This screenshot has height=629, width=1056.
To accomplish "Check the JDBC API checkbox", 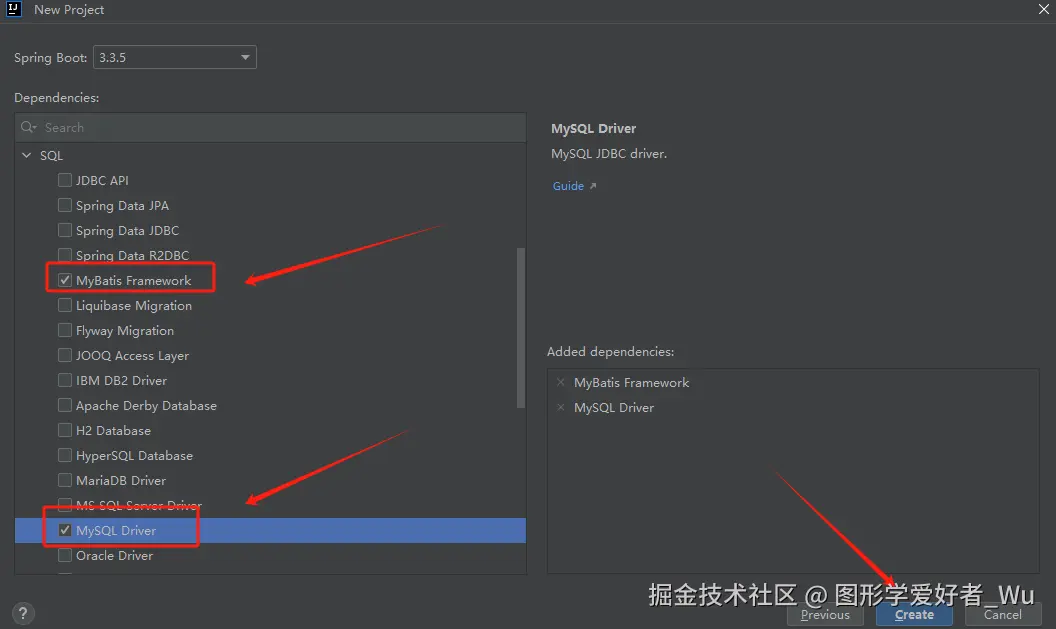I will click(x=65, y=180).
